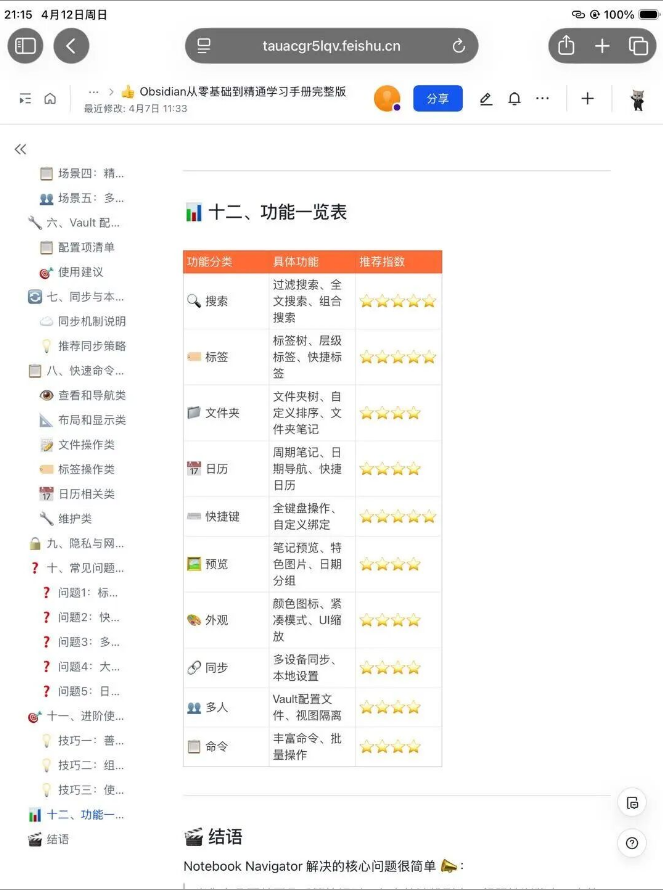Open outline section 九、隐私与网…
The image size is (663, 890).
click(x=76, y=543)
